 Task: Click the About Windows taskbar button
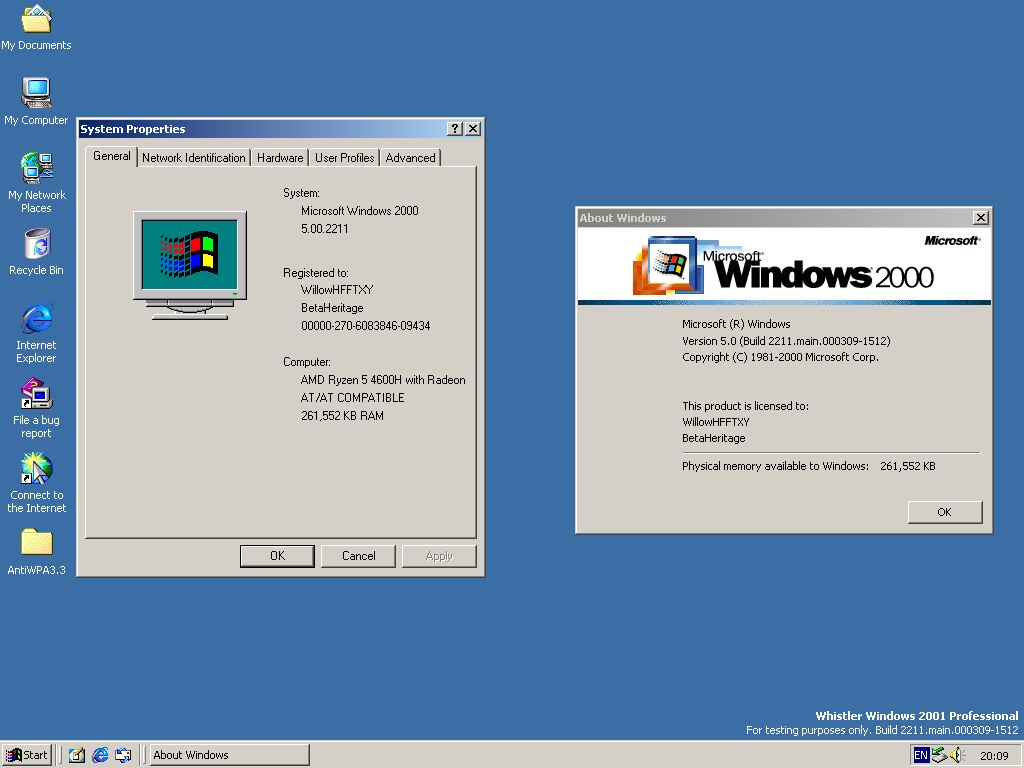pyautogui.click(x=229, y=755)
